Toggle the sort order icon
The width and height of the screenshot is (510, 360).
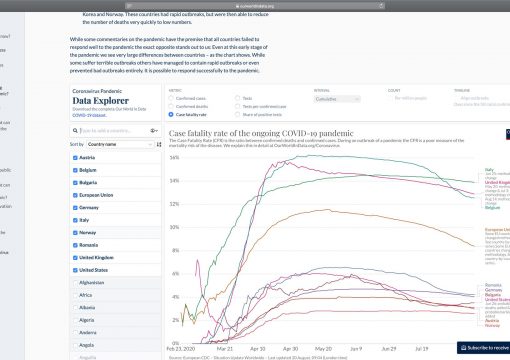(159, 144)
